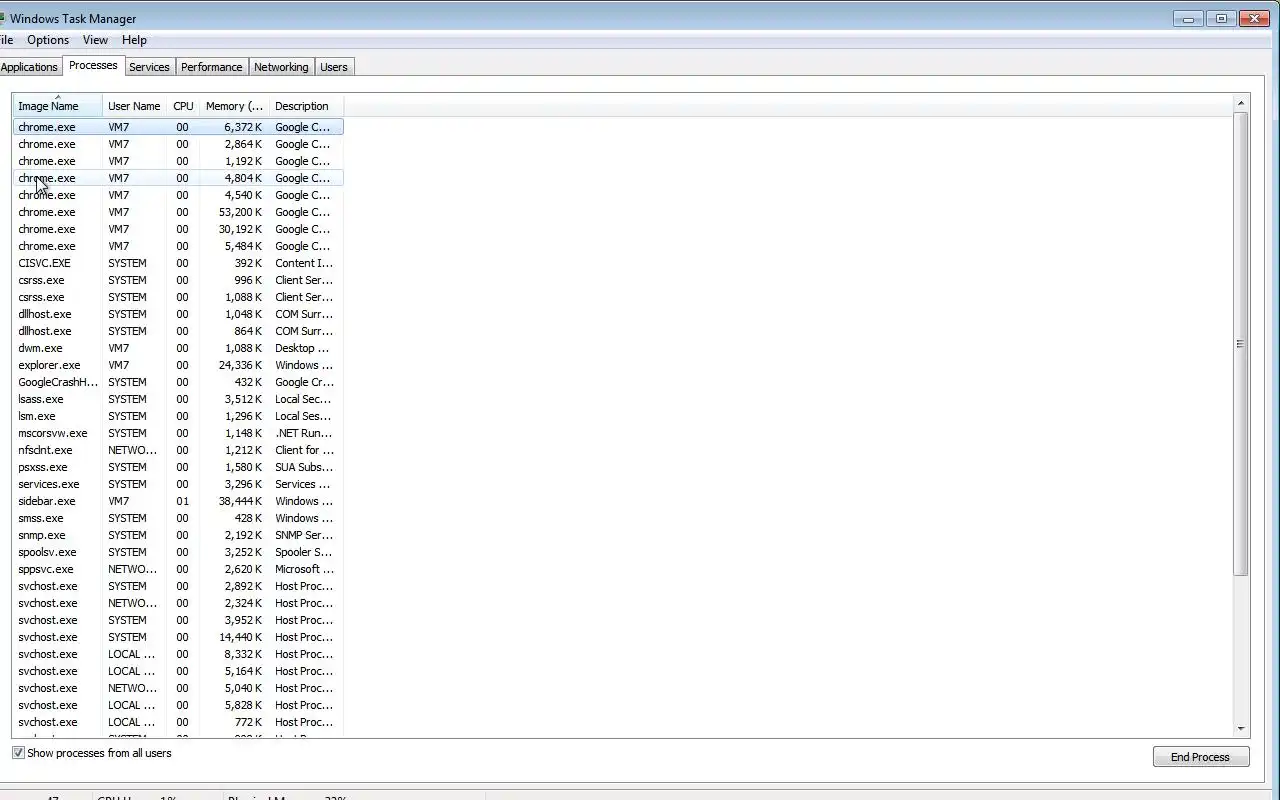Select the sidebar.exe process
The width and height of the screenshot is (1280, 800).
pyautogui.click(x=178, y=501)
